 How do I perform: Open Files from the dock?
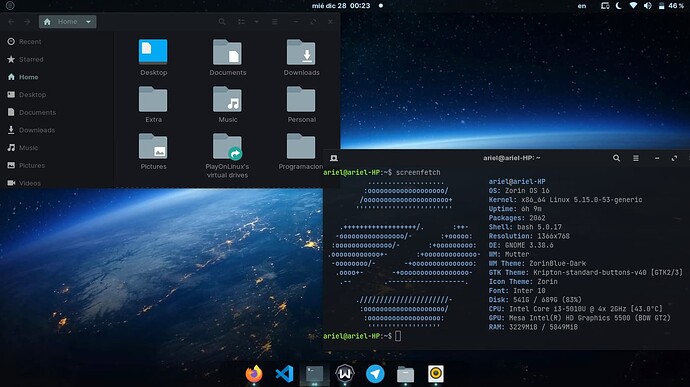pyautogui.click(x=405, y=375)
